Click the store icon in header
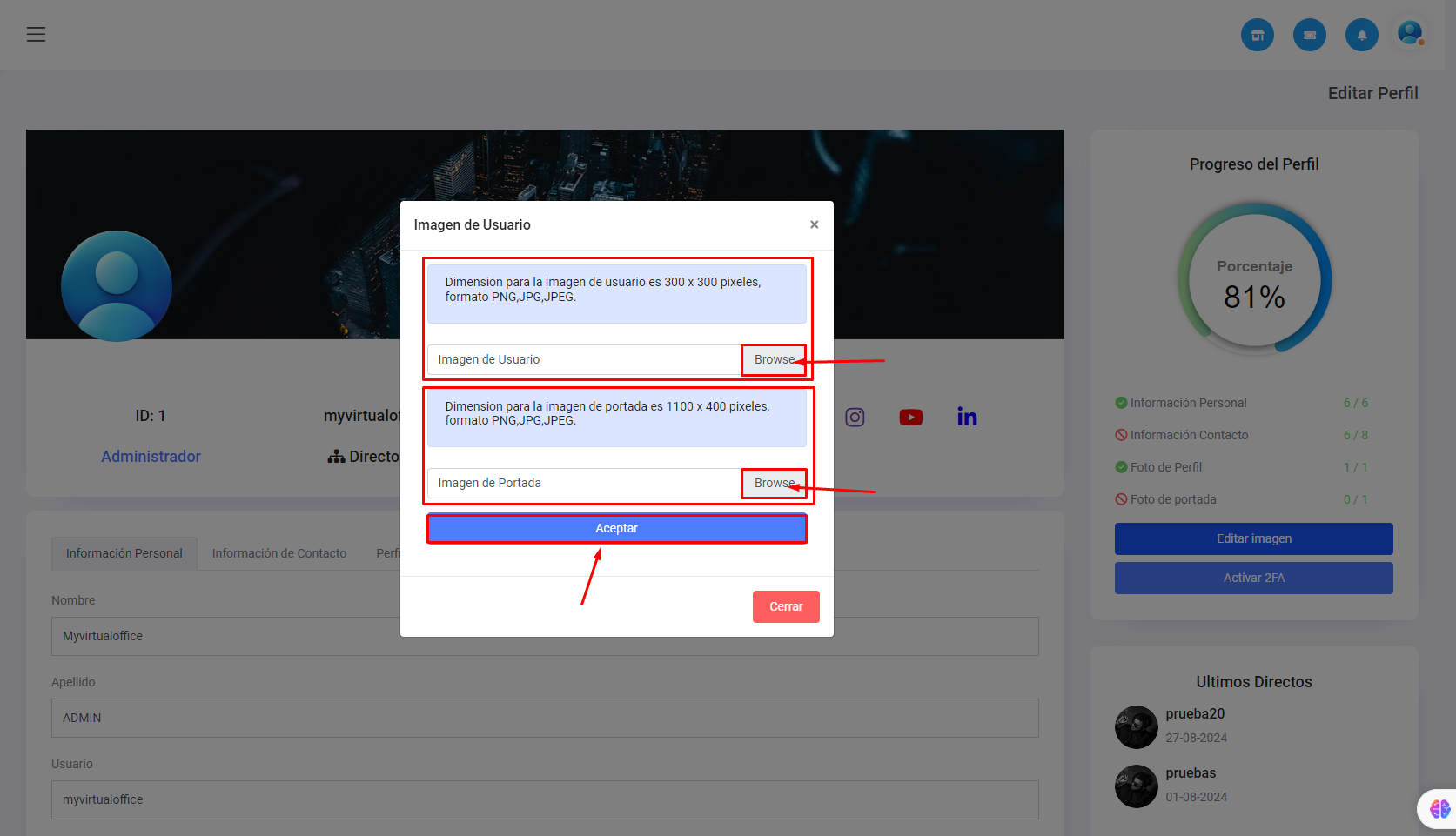This screenshot has height=836, width=1456. (x=1257, y=36)
